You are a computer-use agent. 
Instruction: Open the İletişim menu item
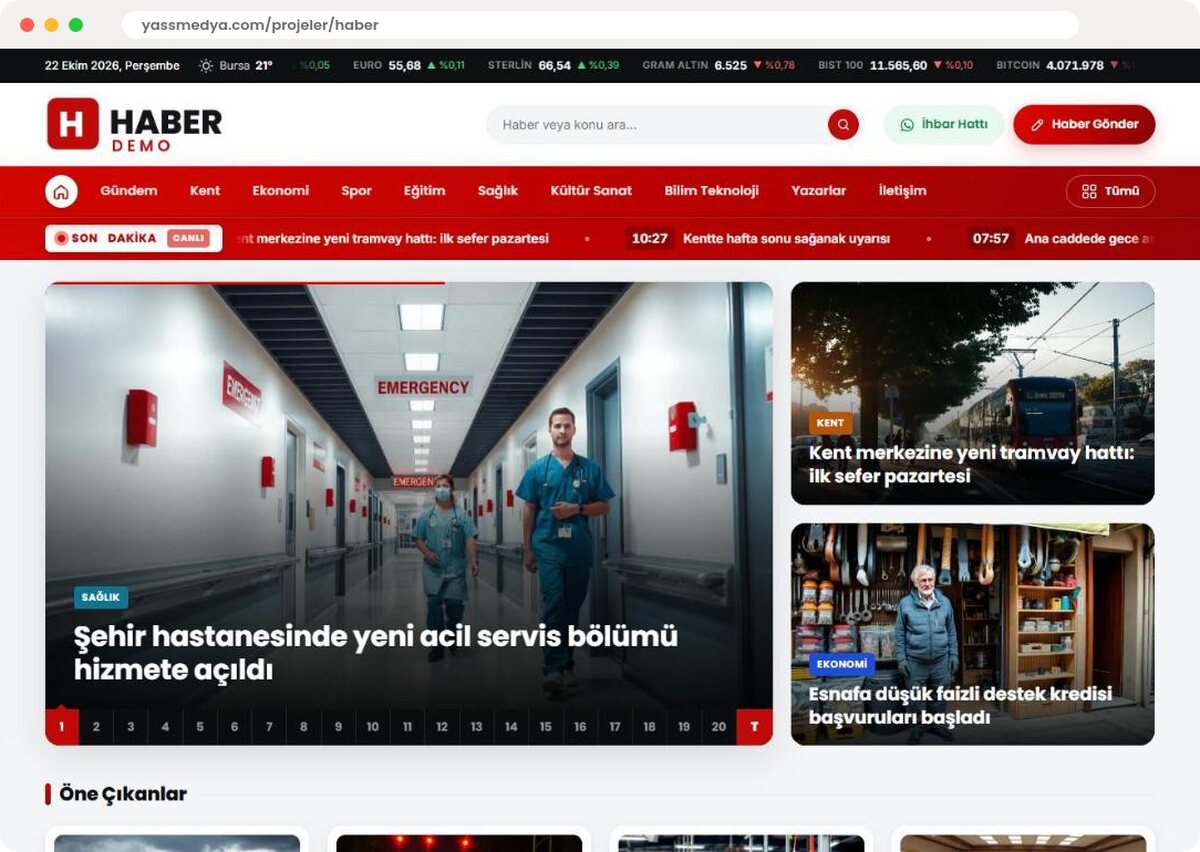(902, 191)
